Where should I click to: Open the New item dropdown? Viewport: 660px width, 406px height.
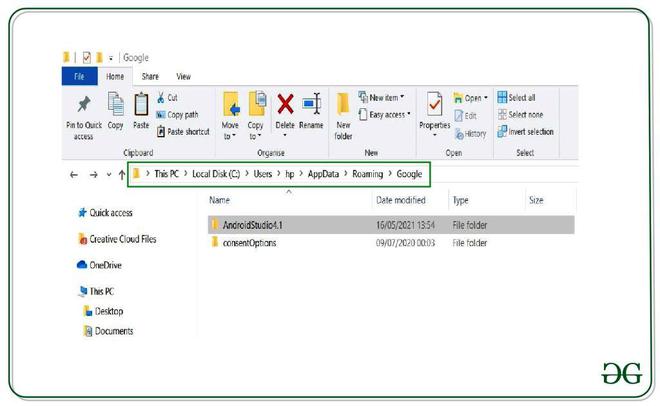tap(381, 98)
